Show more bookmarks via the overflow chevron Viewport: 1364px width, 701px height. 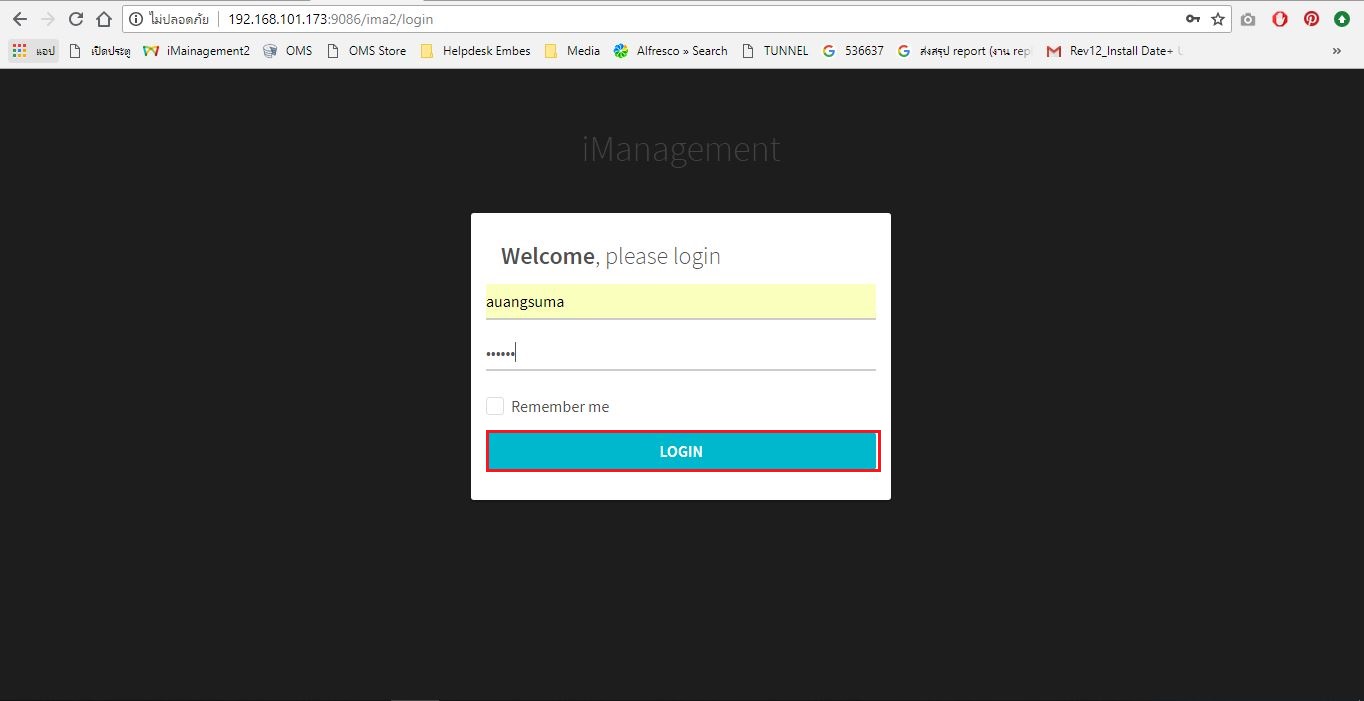coord(1337,51)
